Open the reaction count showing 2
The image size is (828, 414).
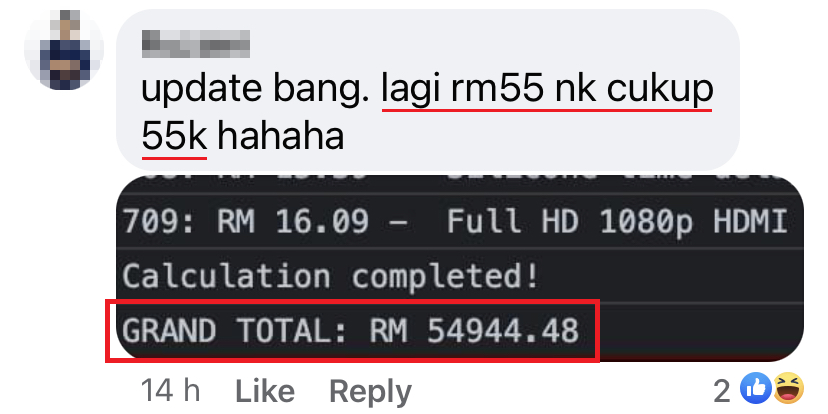coord(722,391)
